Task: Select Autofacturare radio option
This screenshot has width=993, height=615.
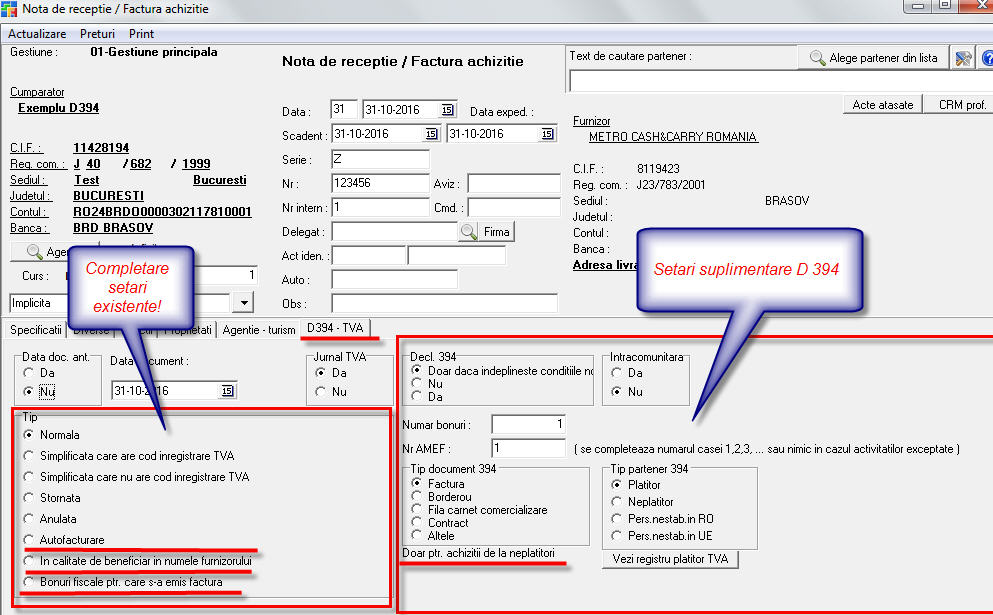Action: pos(29,540)
